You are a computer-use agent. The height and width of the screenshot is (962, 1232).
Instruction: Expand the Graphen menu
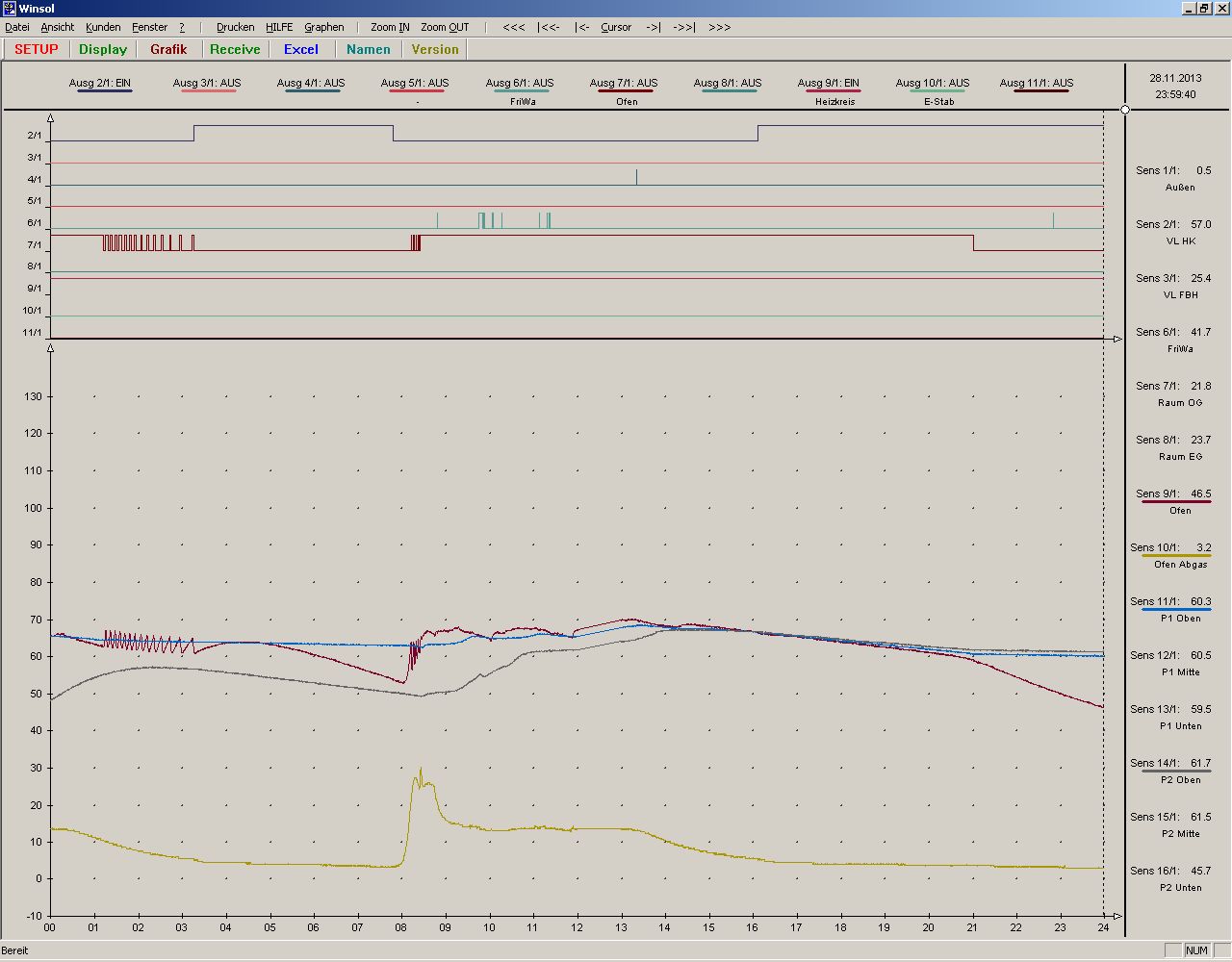point(323,27)
